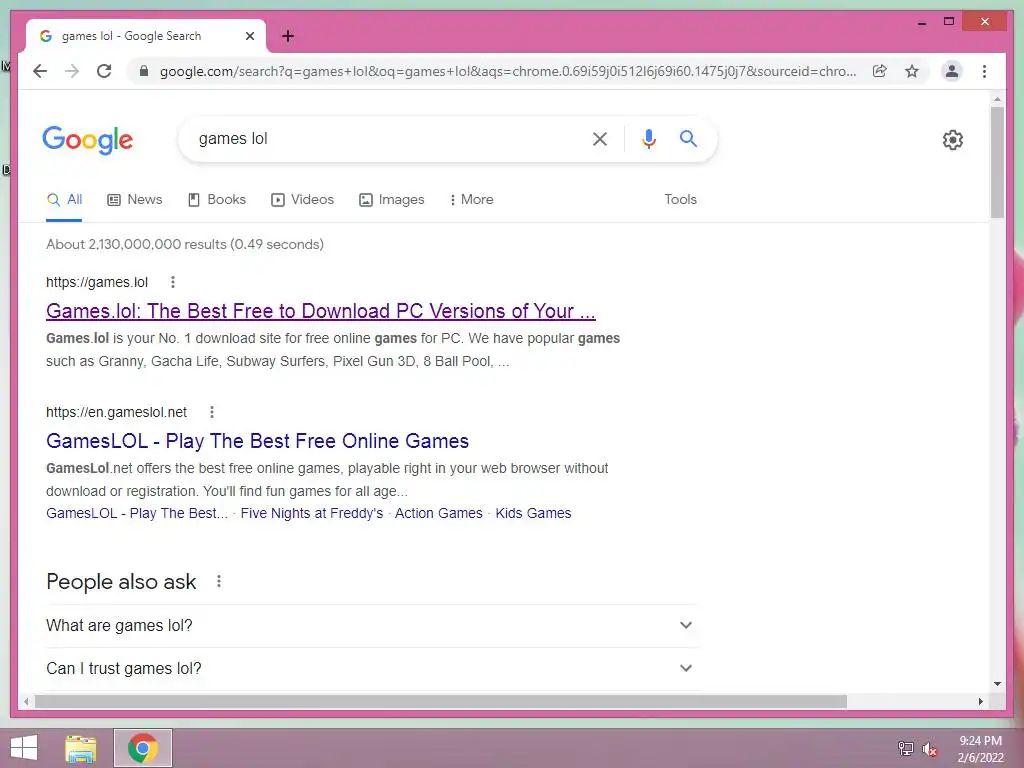Select the All search tab
The height and width of the screenshot is (768, 1024).
click(64, 199)
